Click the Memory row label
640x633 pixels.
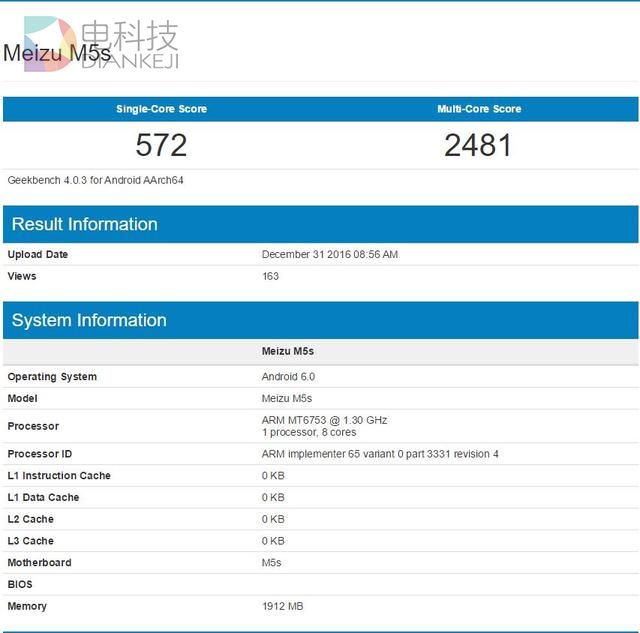[27, 606]
